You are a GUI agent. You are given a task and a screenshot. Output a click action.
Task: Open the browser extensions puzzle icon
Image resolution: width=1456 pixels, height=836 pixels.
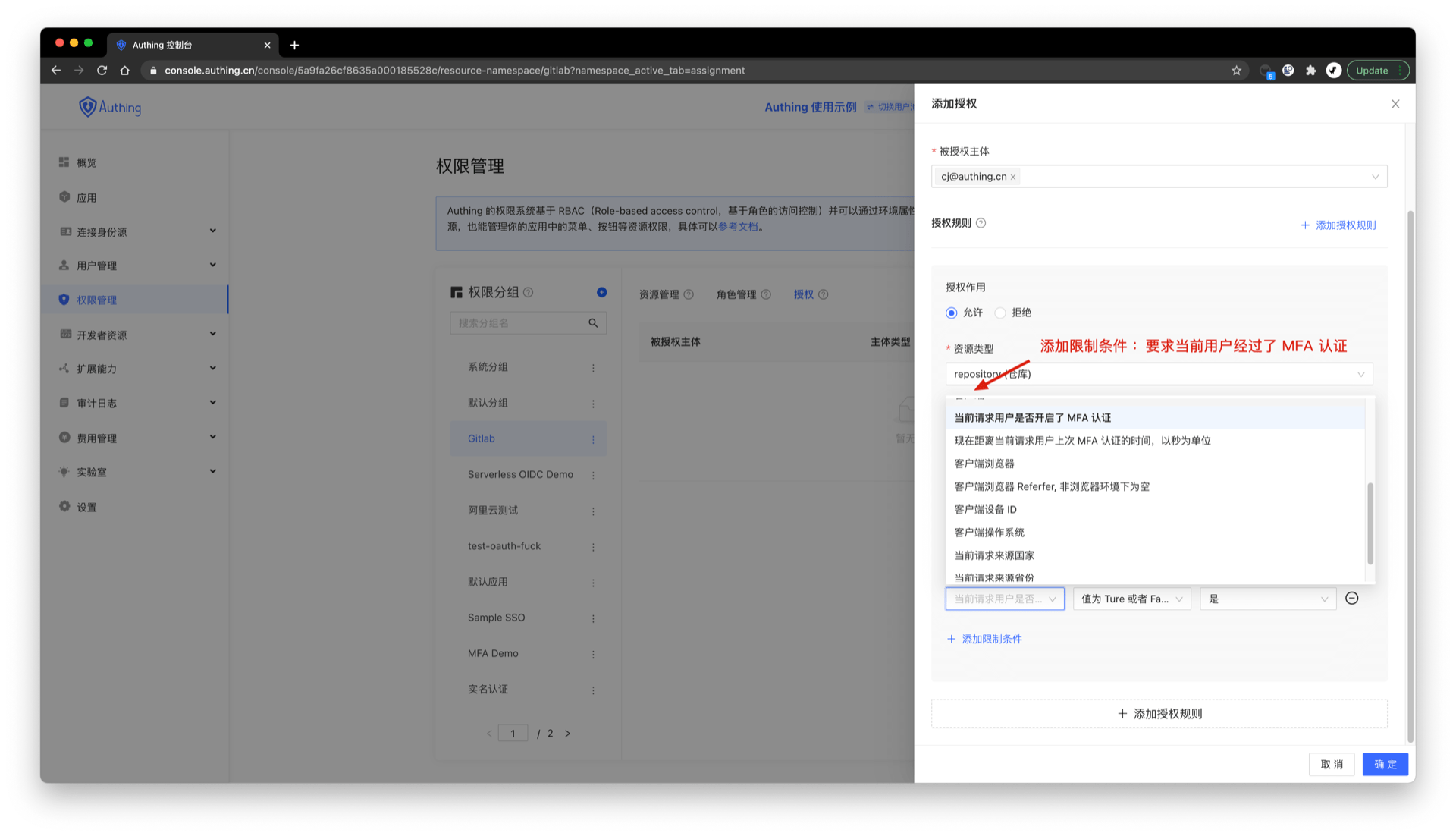tap(1310, 71)
